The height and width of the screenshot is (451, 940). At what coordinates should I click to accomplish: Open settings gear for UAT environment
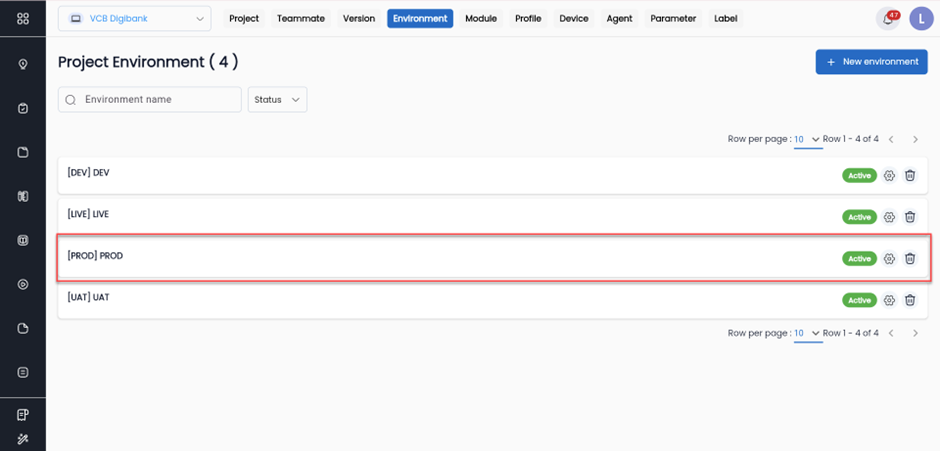point(889,300)
